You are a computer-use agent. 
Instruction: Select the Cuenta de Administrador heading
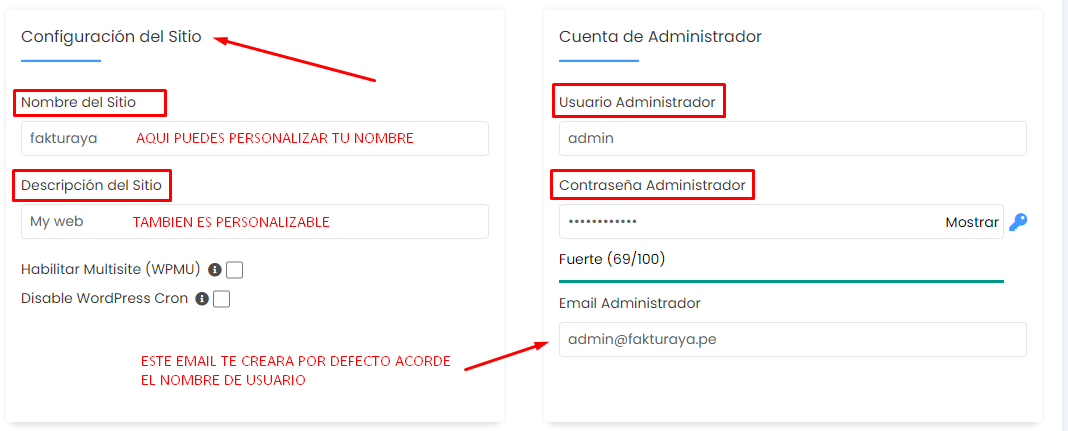660,37
